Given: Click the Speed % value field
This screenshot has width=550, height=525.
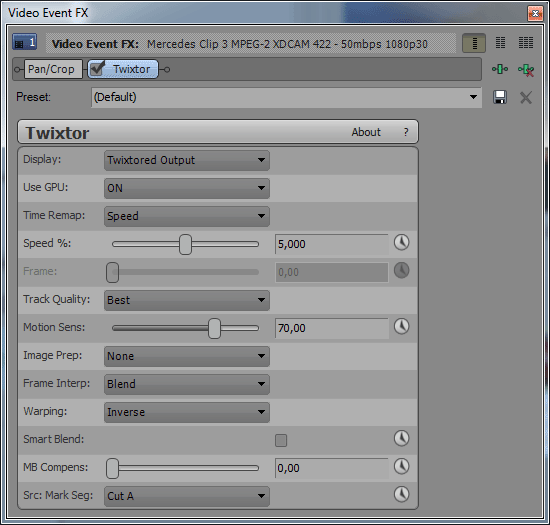Looking at the screenshot, I should click(x=331, y=244).
